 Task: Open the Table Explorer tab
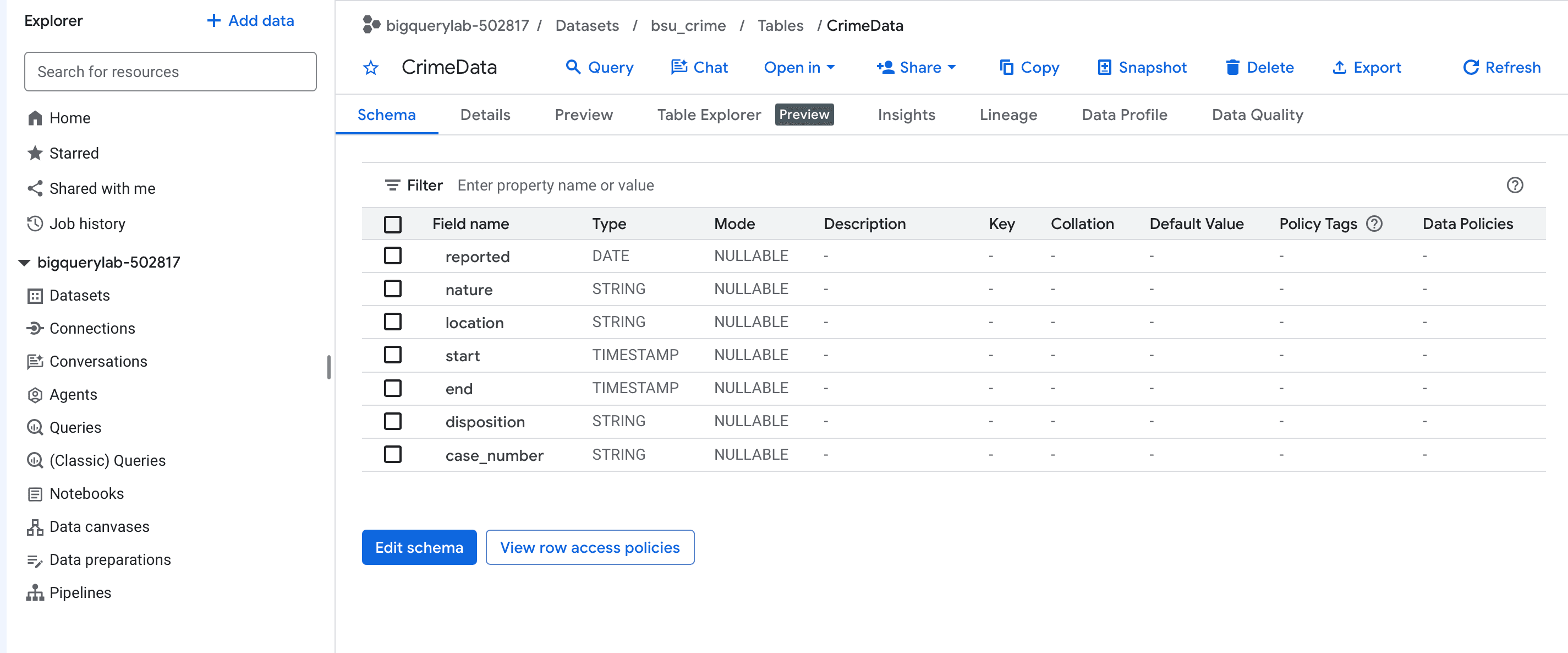pos(709,115)
